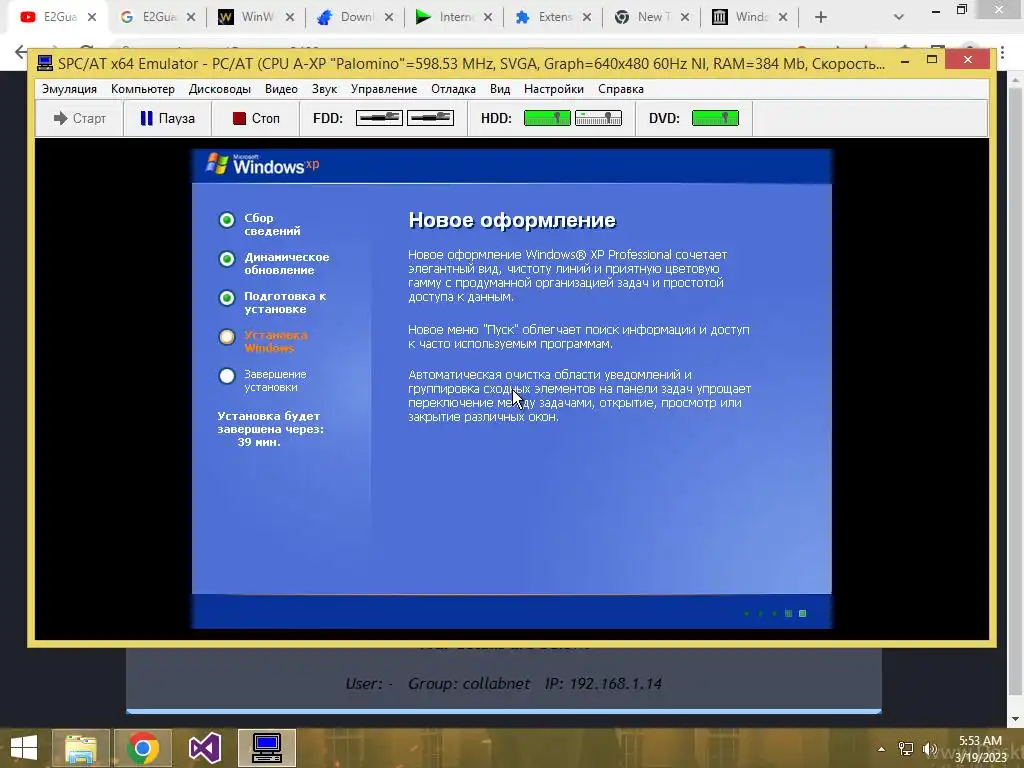Switch to the Extens browser tab
1024x768 pixels.
coord(553,17)
